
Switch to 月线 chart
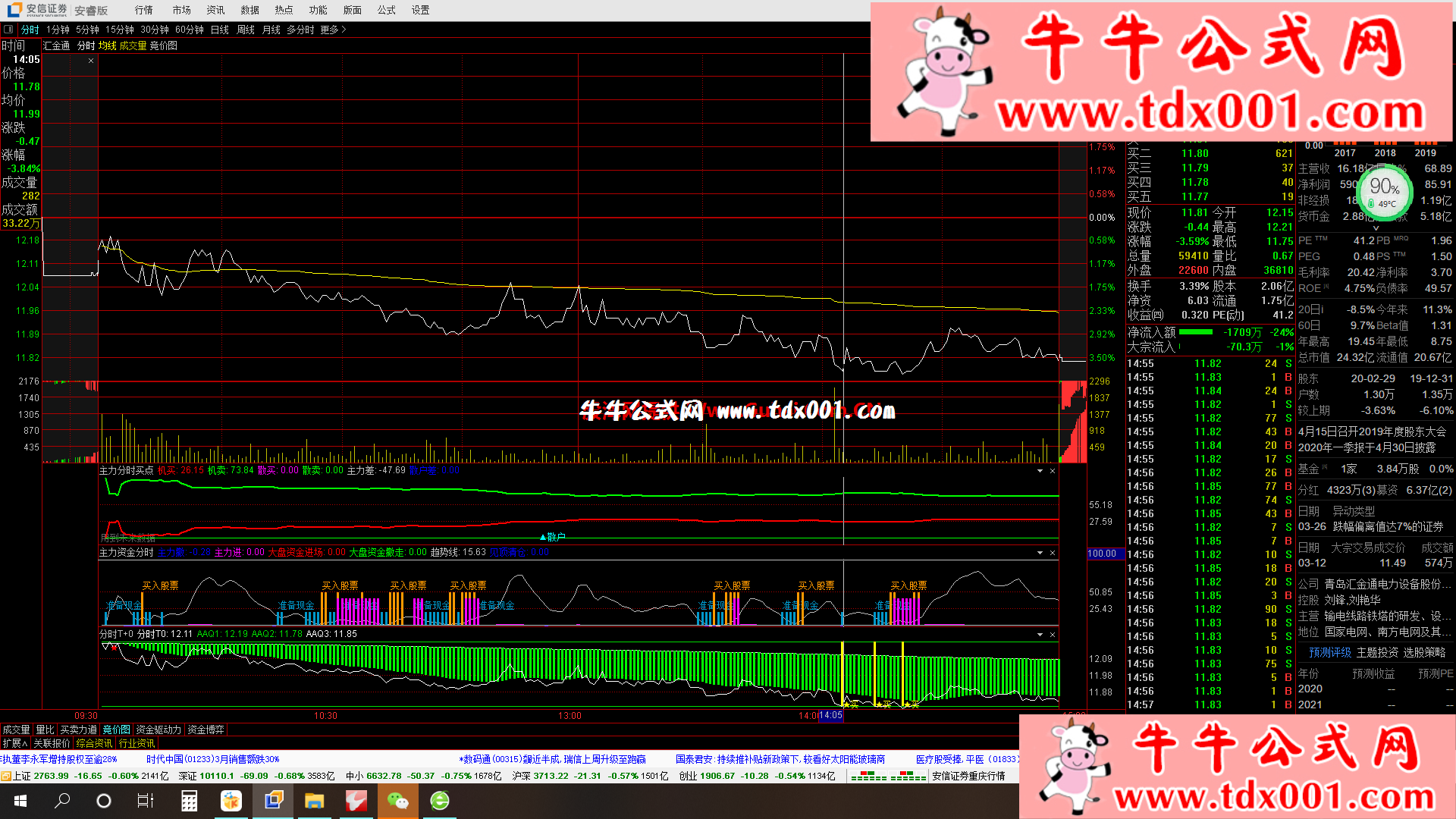pyautogui.click(x=271, y=30)
